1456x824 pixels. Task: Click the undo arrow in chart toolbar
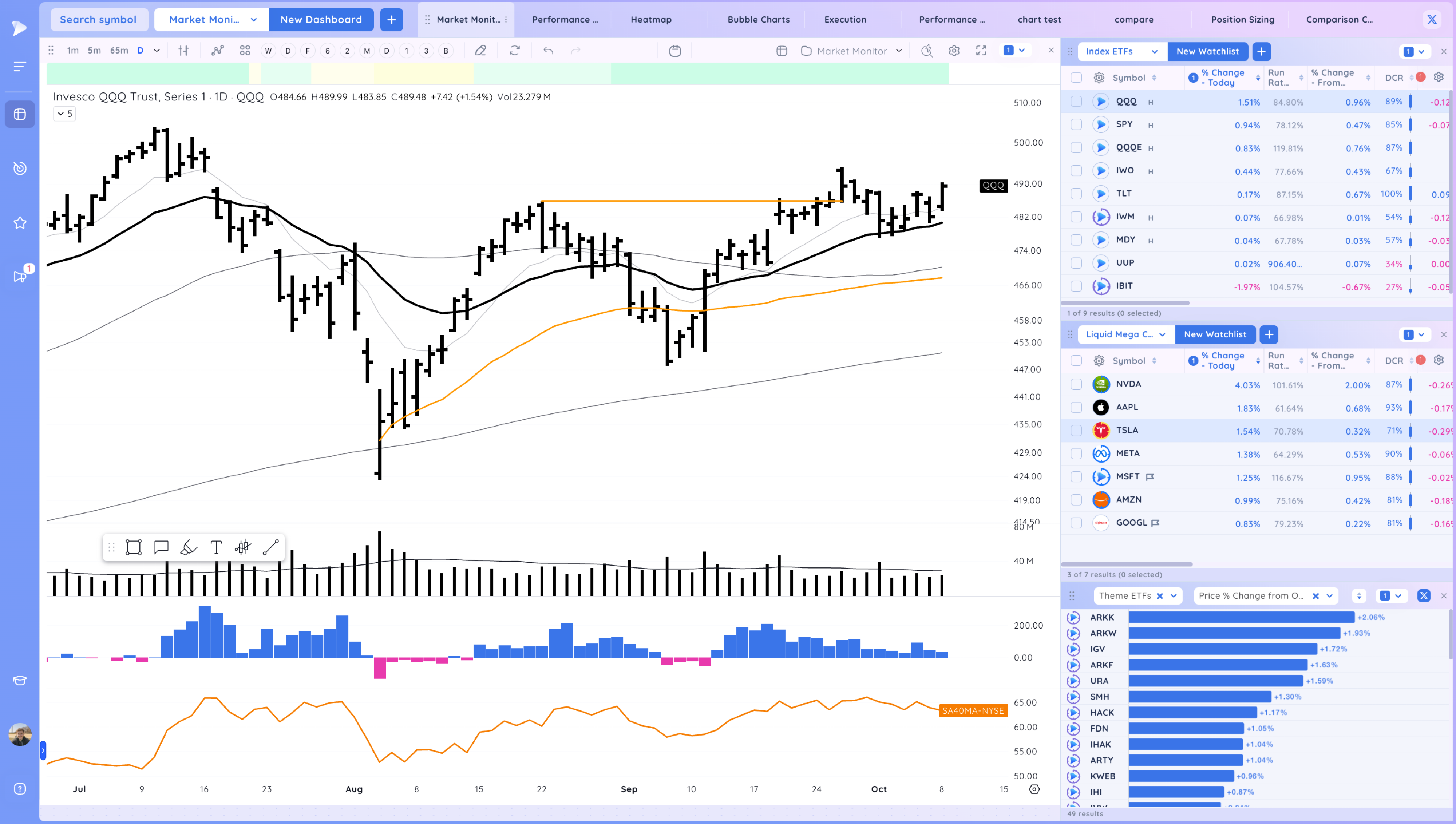point(548,51)
